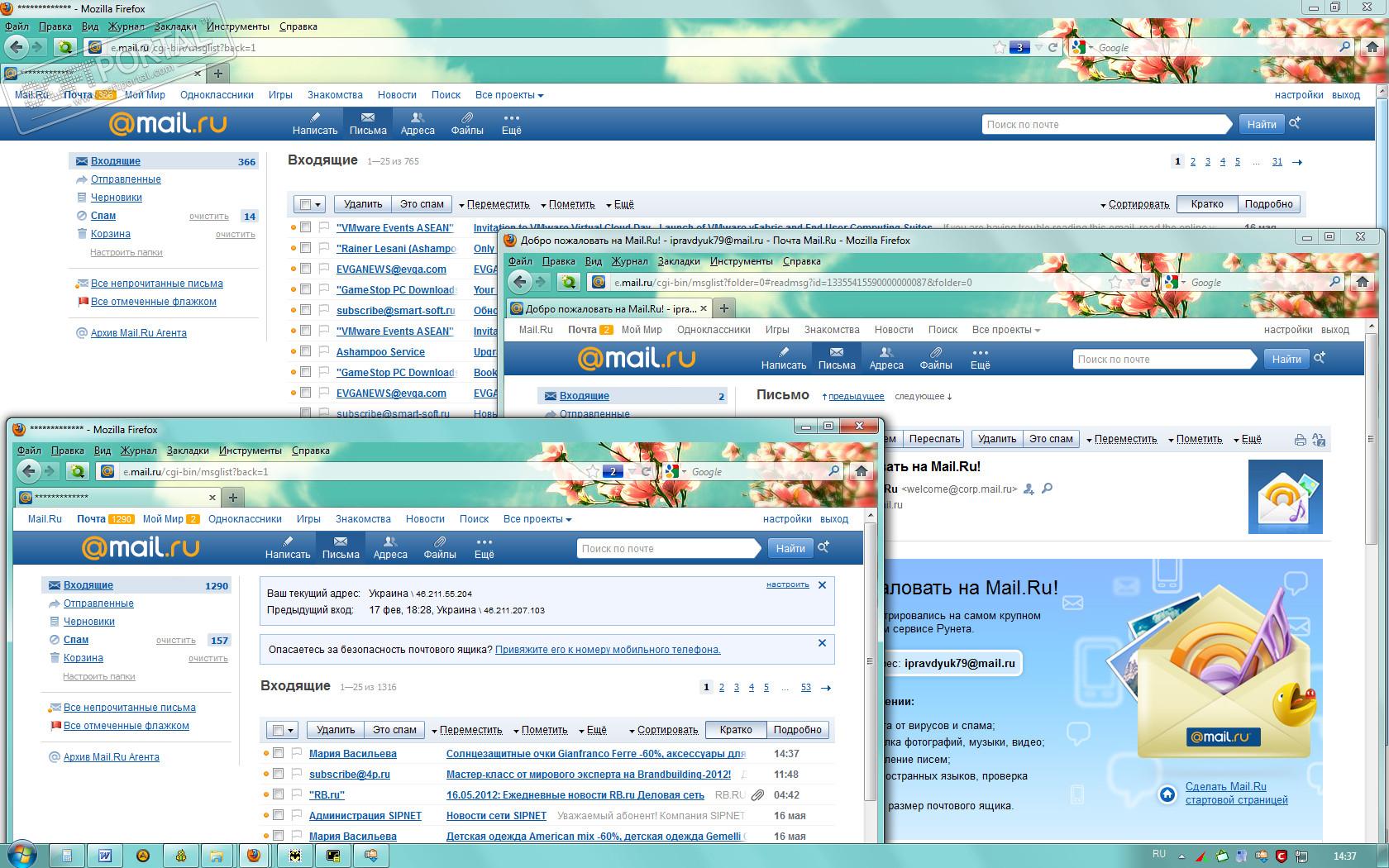This screenshot has width=1389, height=868.
Task: Open home page in the middle Firefox window
Action: (1362, 282)
